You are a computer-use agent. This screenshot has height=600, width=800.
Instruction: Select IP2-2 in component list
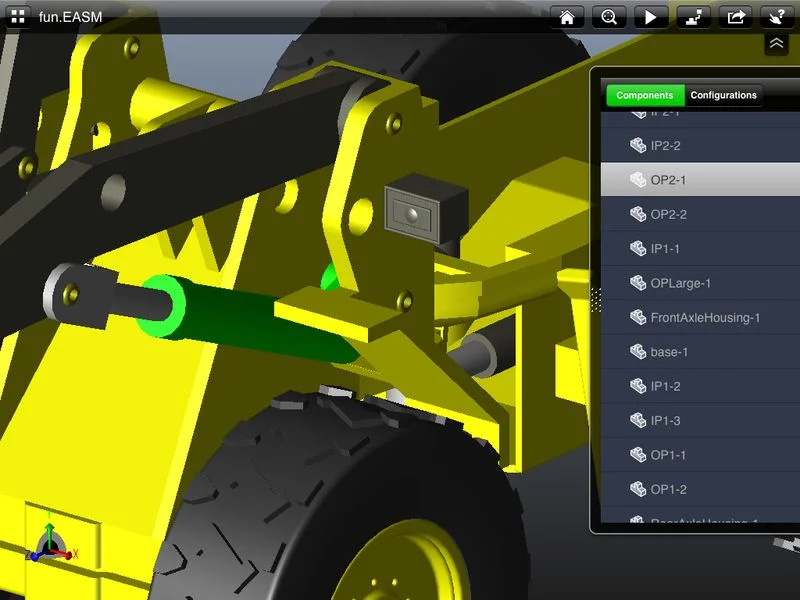pyautogui.click(x=665, y=146)
